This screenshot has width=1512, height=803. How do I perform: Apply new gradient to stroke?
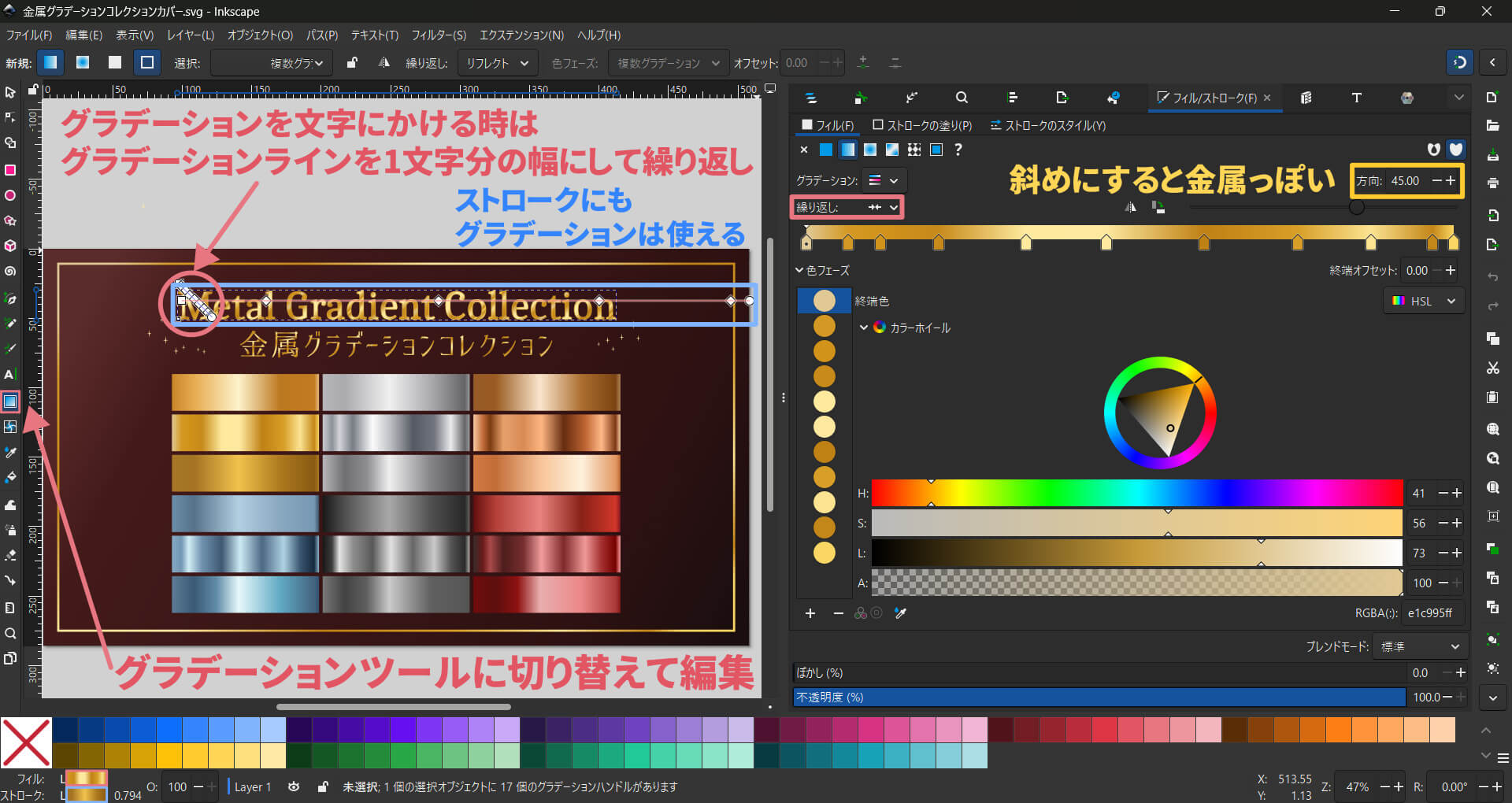coord(147,62)
